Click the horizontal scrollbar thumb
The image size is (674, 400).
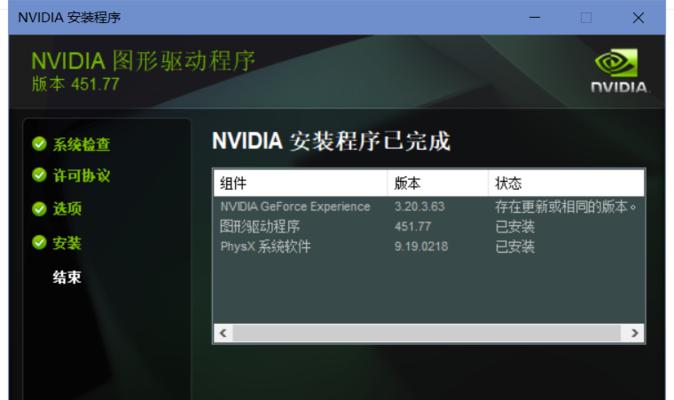point(427,333)
